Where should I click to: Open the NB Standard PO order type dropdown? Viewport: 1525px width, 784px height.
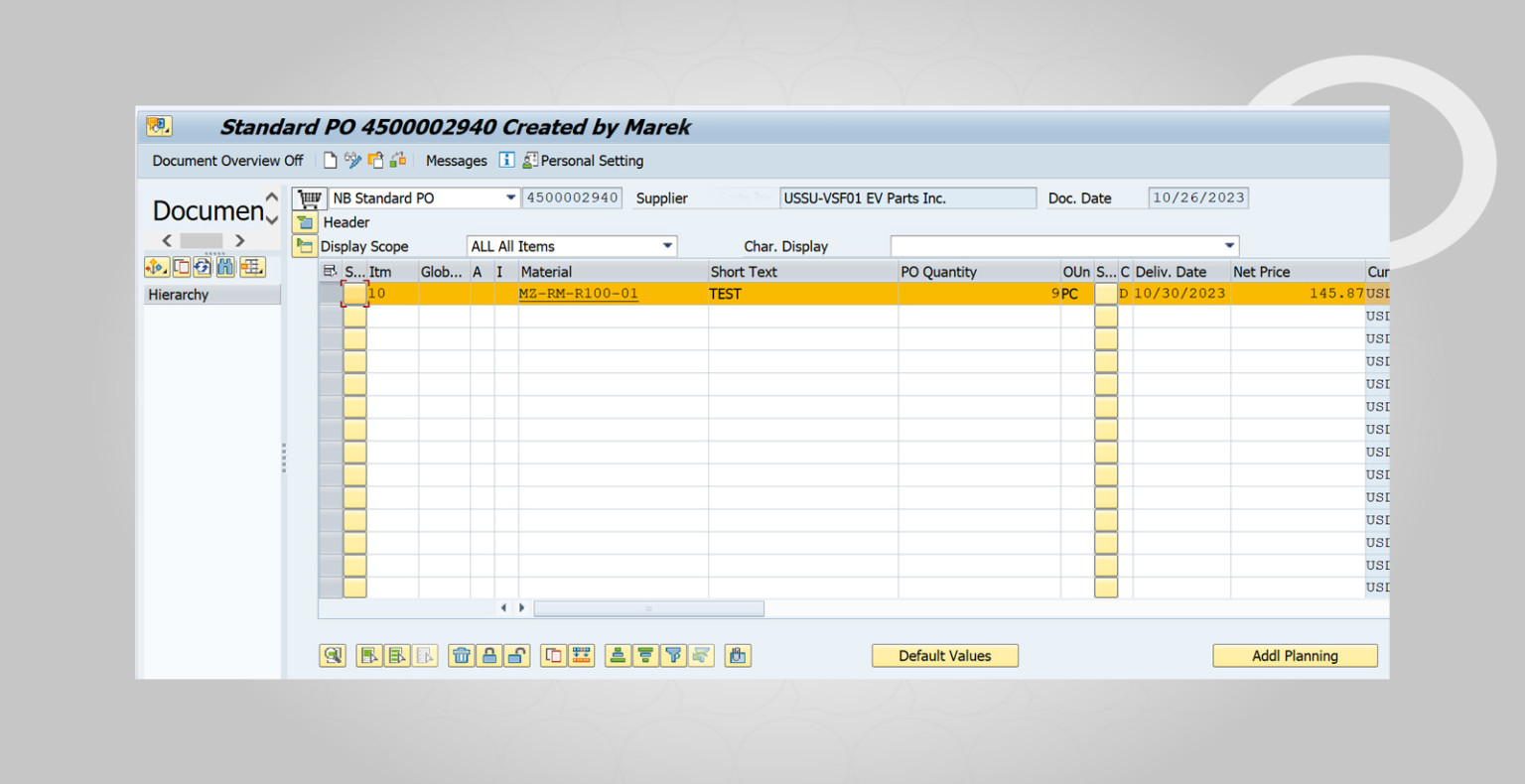click(x=511, y=197)
